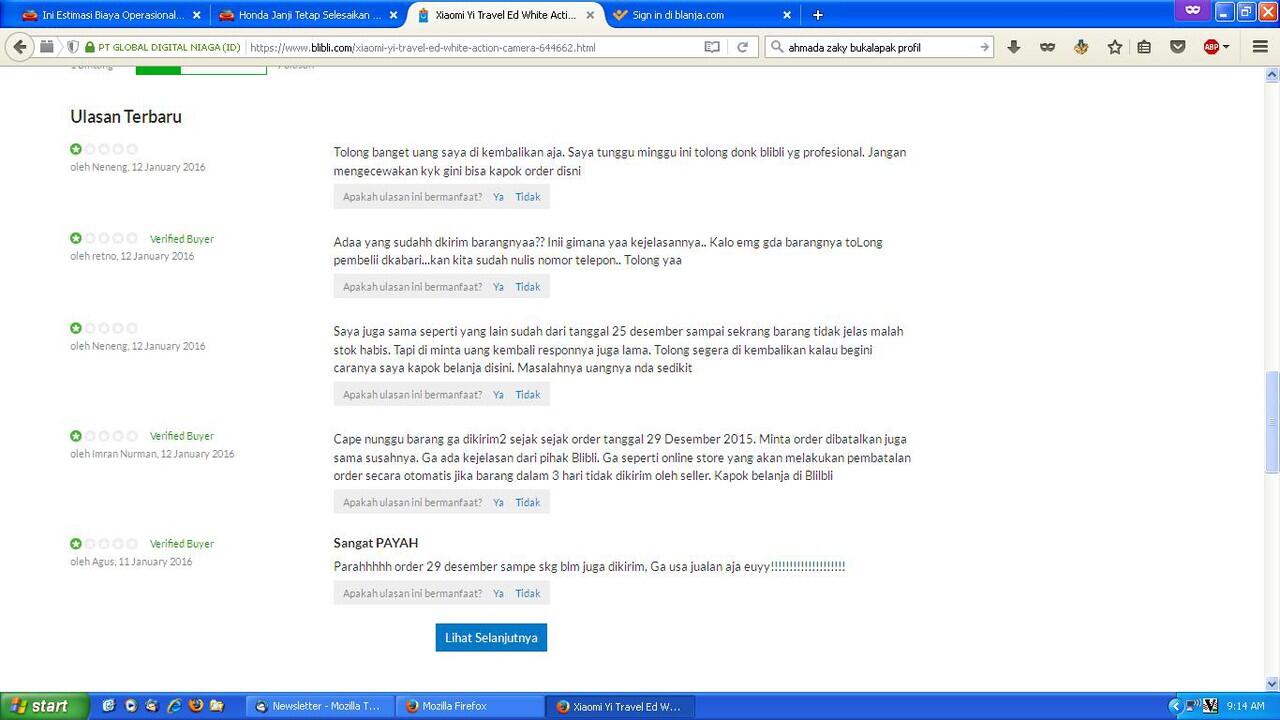Click the private mask toolbar icon
The image size is (1280, 720).
point(1047,47)
